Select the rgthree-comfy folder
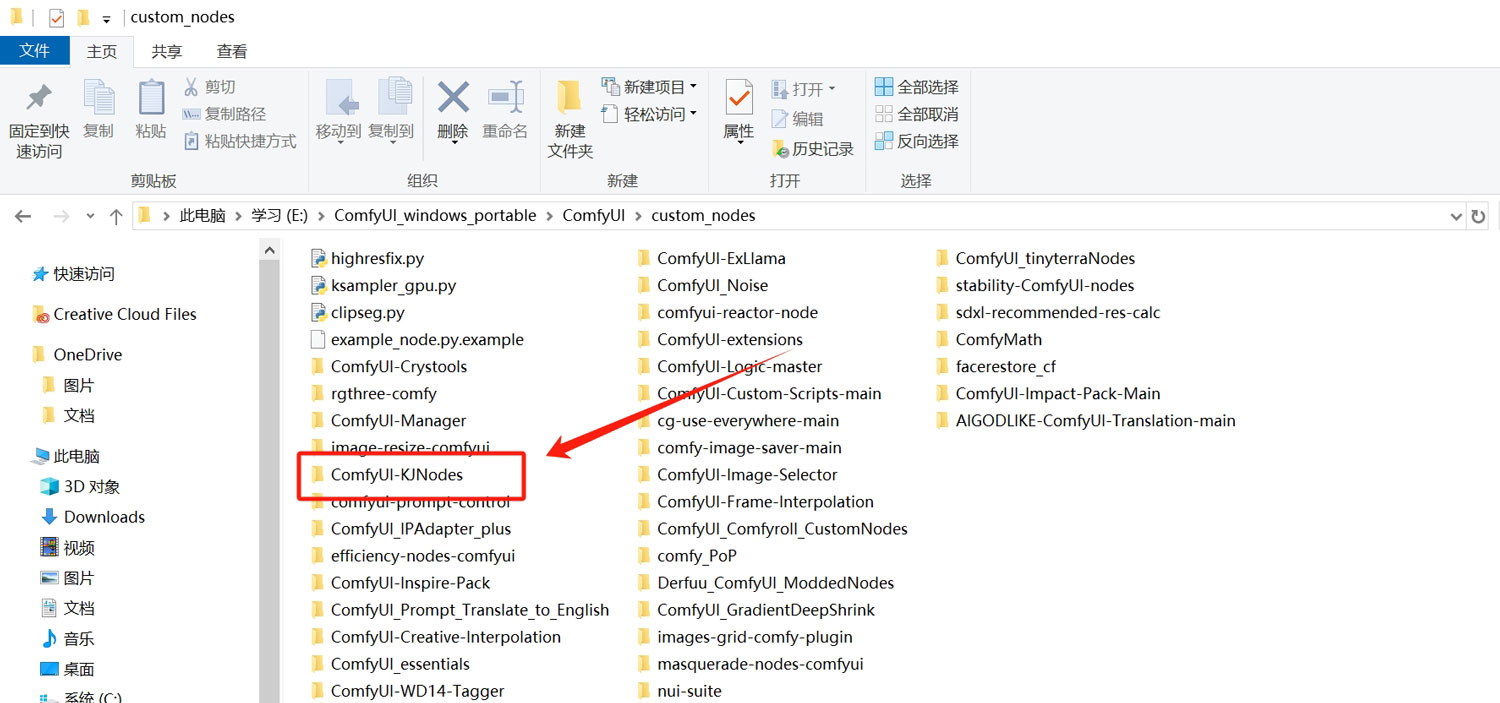Image resolution: width=1500 pixels, height=703 pixels. pyautogui.click(x=374, y=393)
